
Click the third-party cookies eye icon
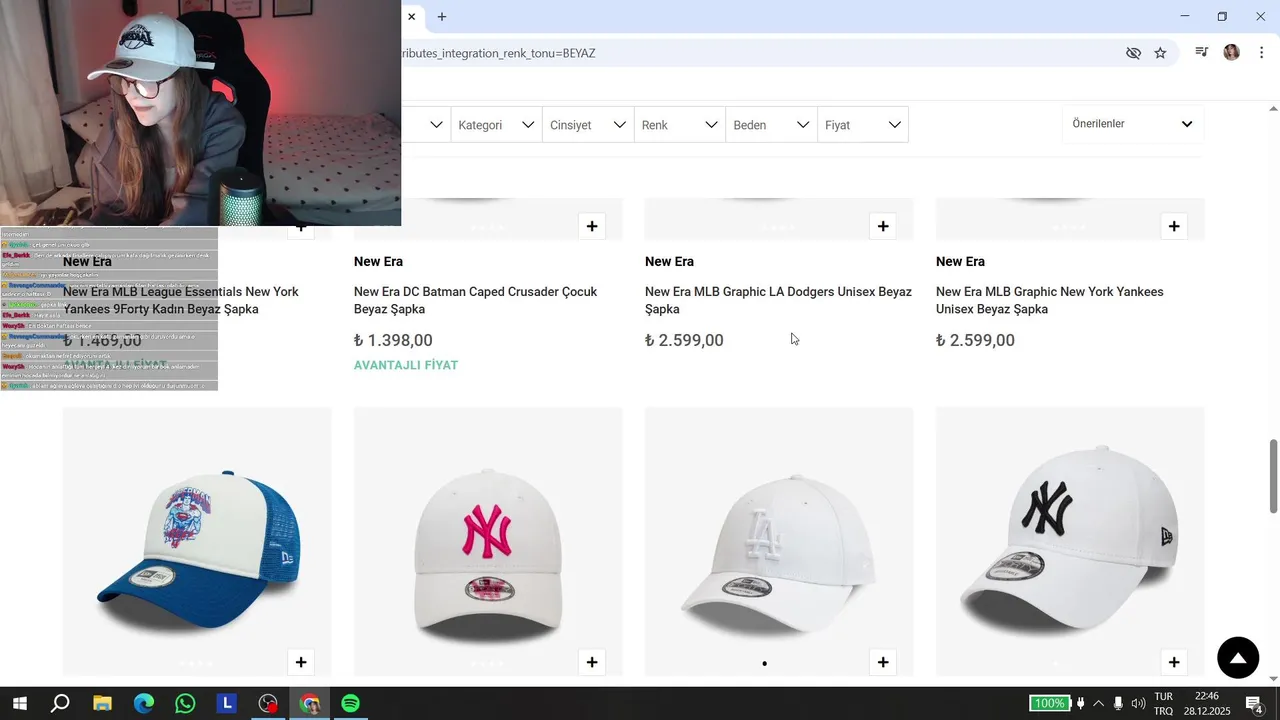point(1133,53)
